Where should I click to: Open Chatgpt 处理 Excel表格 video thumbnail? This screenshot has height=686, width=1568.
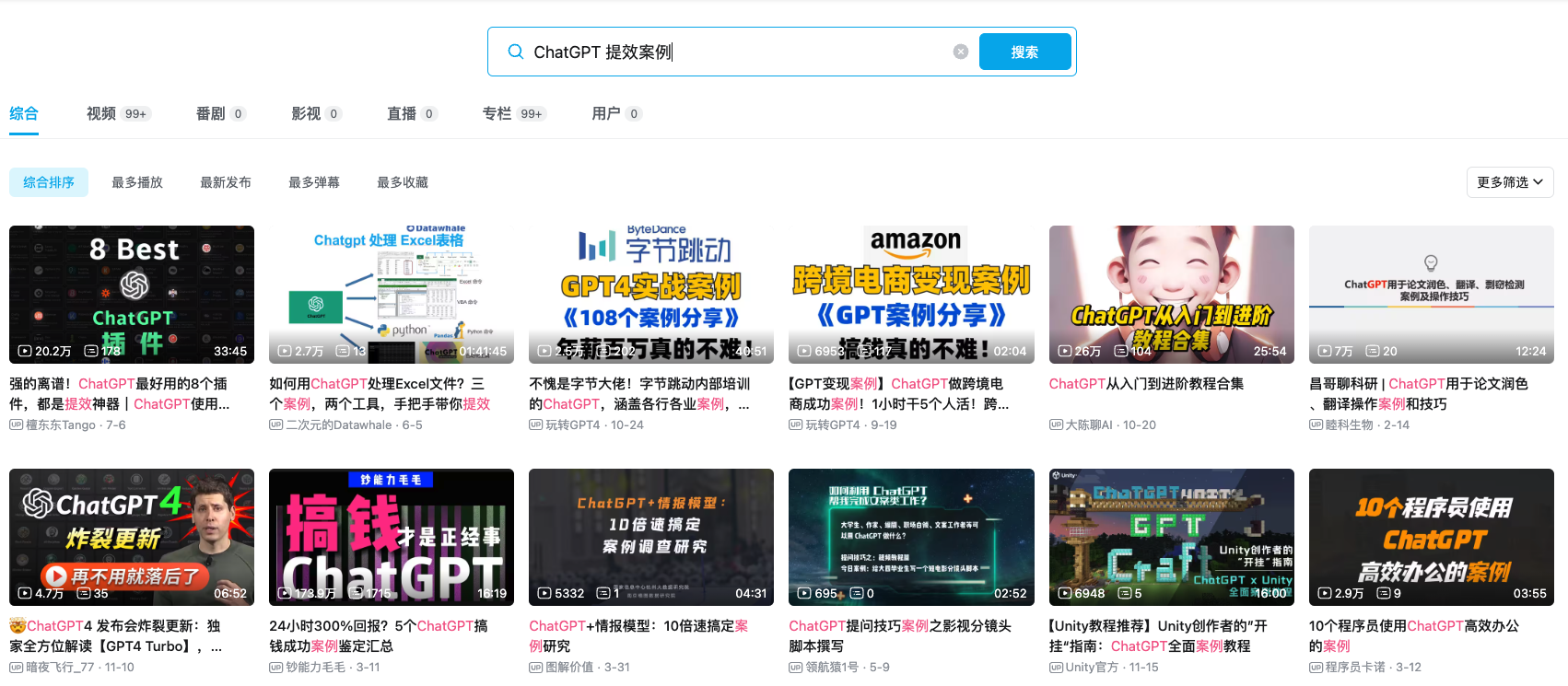coord(392,295)
